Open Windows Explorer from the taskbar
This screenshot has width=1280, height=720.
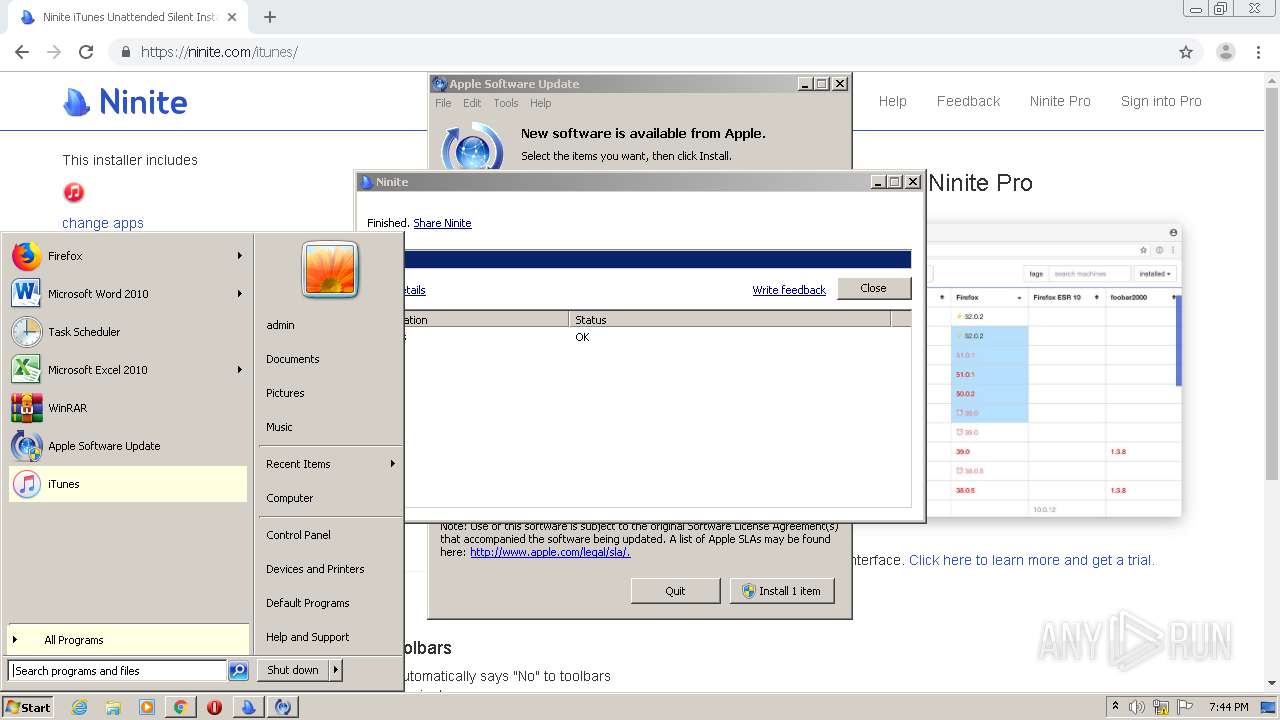tap(113, 707)
